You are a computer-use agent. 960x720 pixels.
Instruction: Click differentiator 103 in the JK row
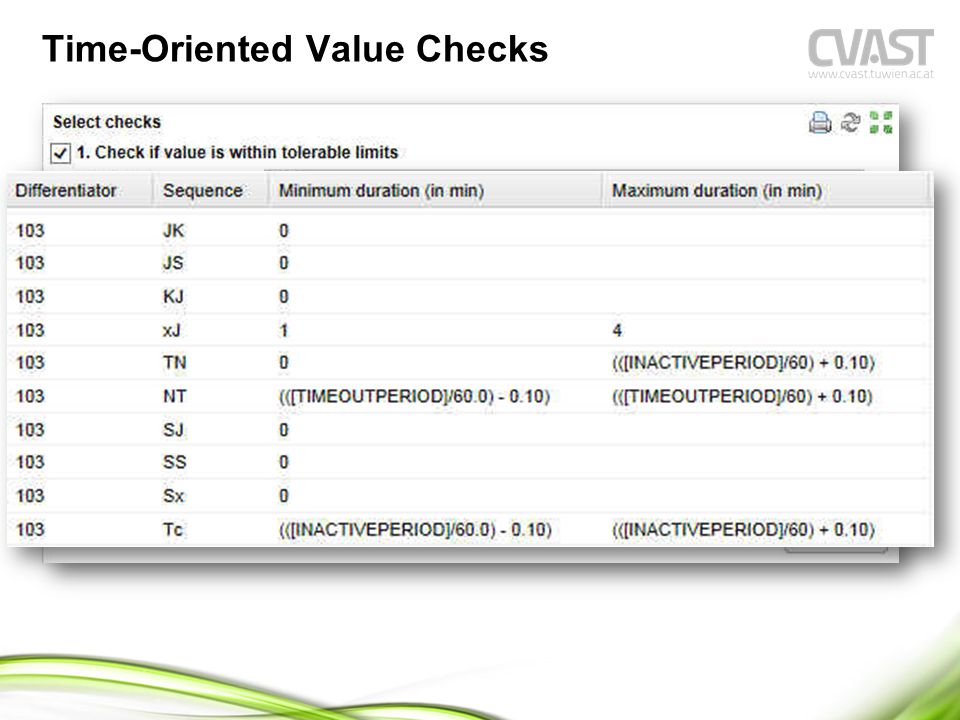point(30,231)
